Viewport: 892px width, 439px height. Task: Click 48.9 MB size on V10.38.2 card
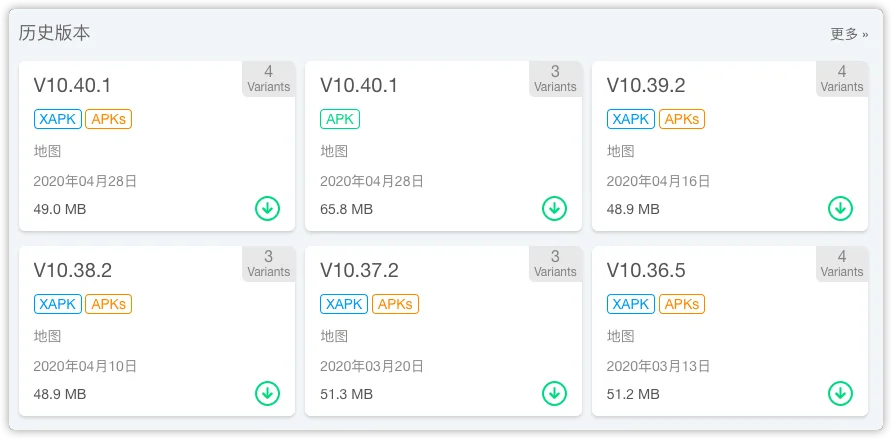60,394
